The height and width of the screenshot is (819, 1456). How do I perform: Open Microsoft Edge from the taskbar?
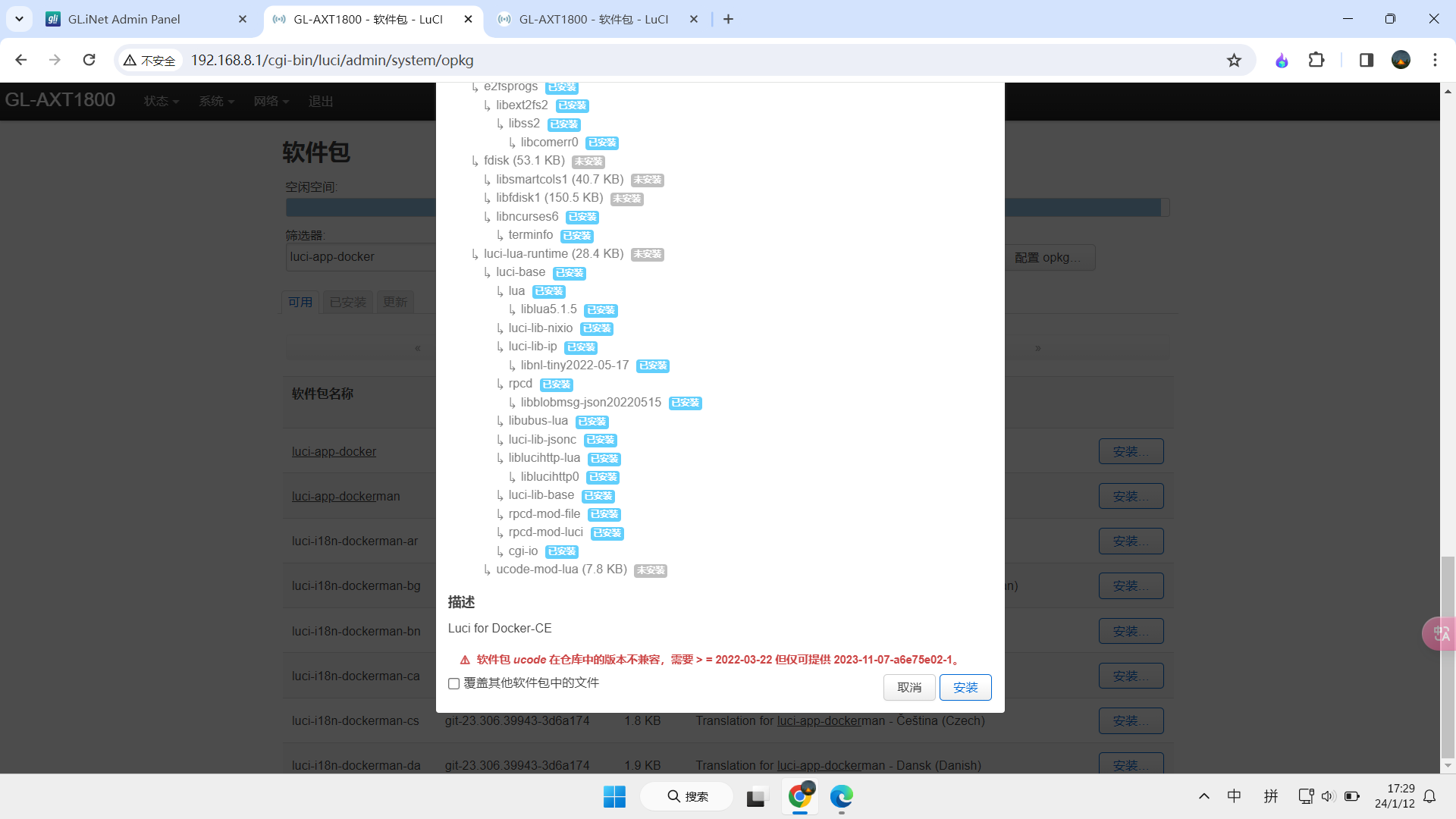click(x=840, y=797)
